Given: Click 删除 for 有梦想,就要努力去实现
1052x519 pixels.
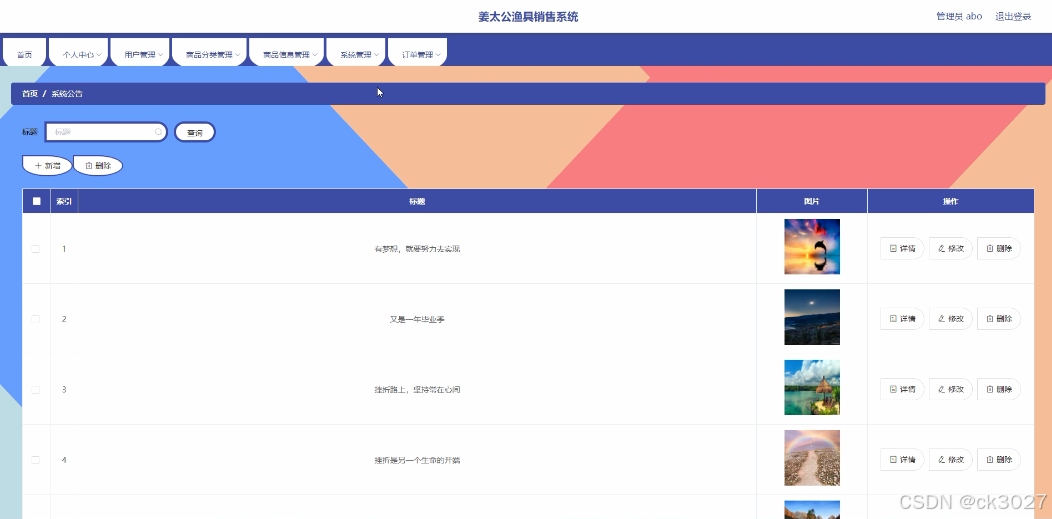Looking at the screenshot, I should 999,248.
